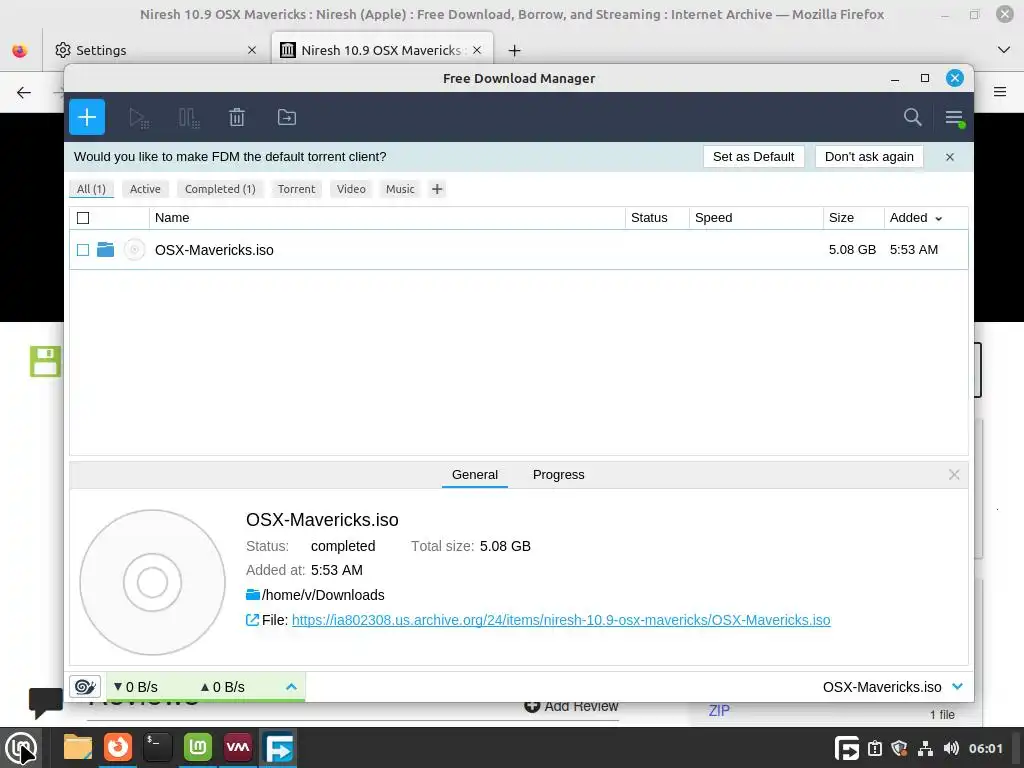The image size is (1024, 768).
Task: Click speech bubble icon on webpage
Action: pyautogui.click(x=46, y=703)
